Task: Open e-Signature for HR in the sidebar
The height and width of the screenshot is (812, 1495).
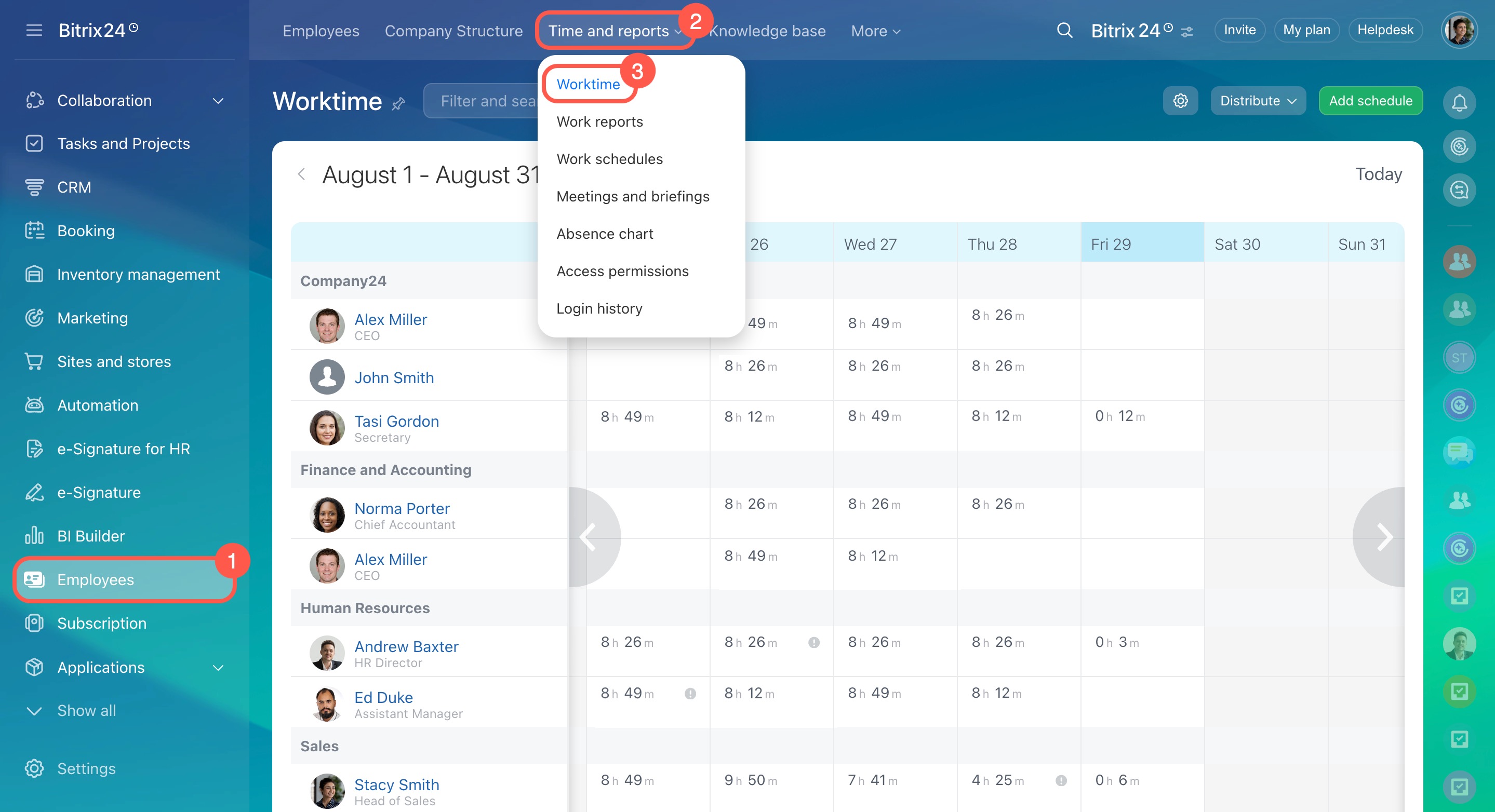Action: coord(124,449)
